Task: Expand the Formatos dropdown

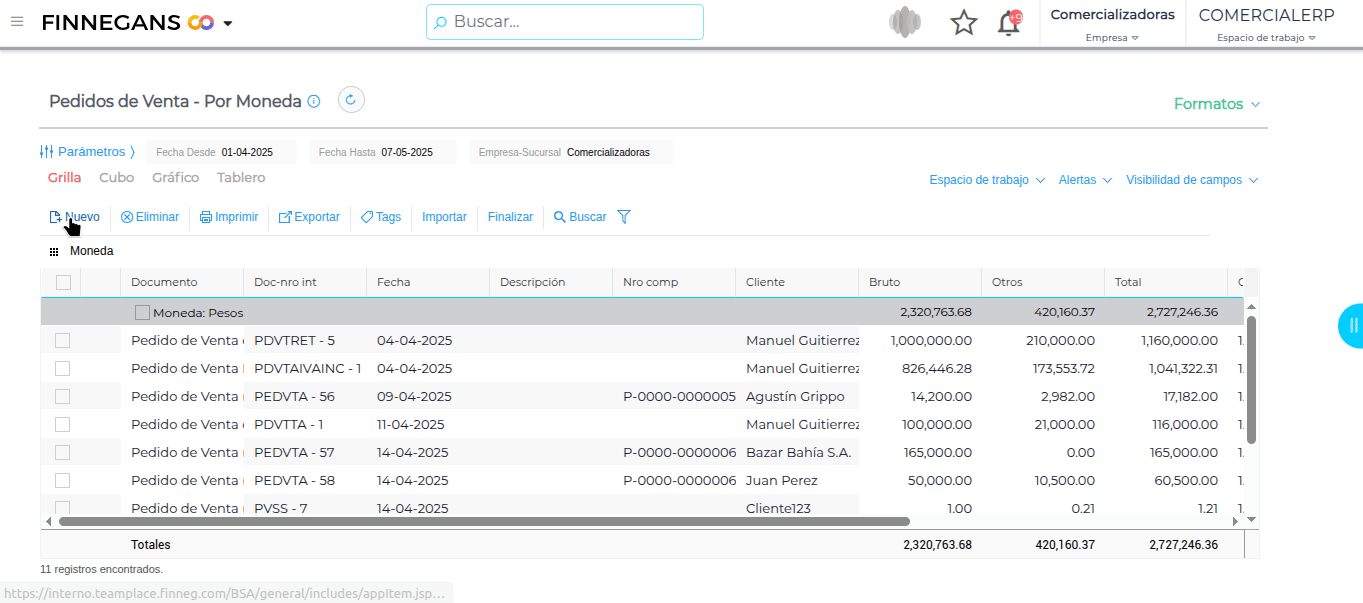Action: click(x=1216, y=104)
